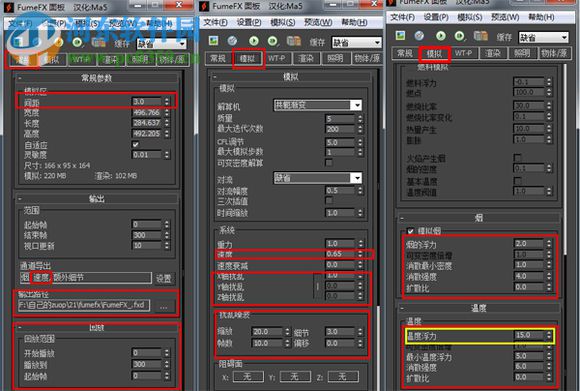Switch to 物体/源 tab in right window
This screenshot has height=391, width=580.
pos(553,53)
